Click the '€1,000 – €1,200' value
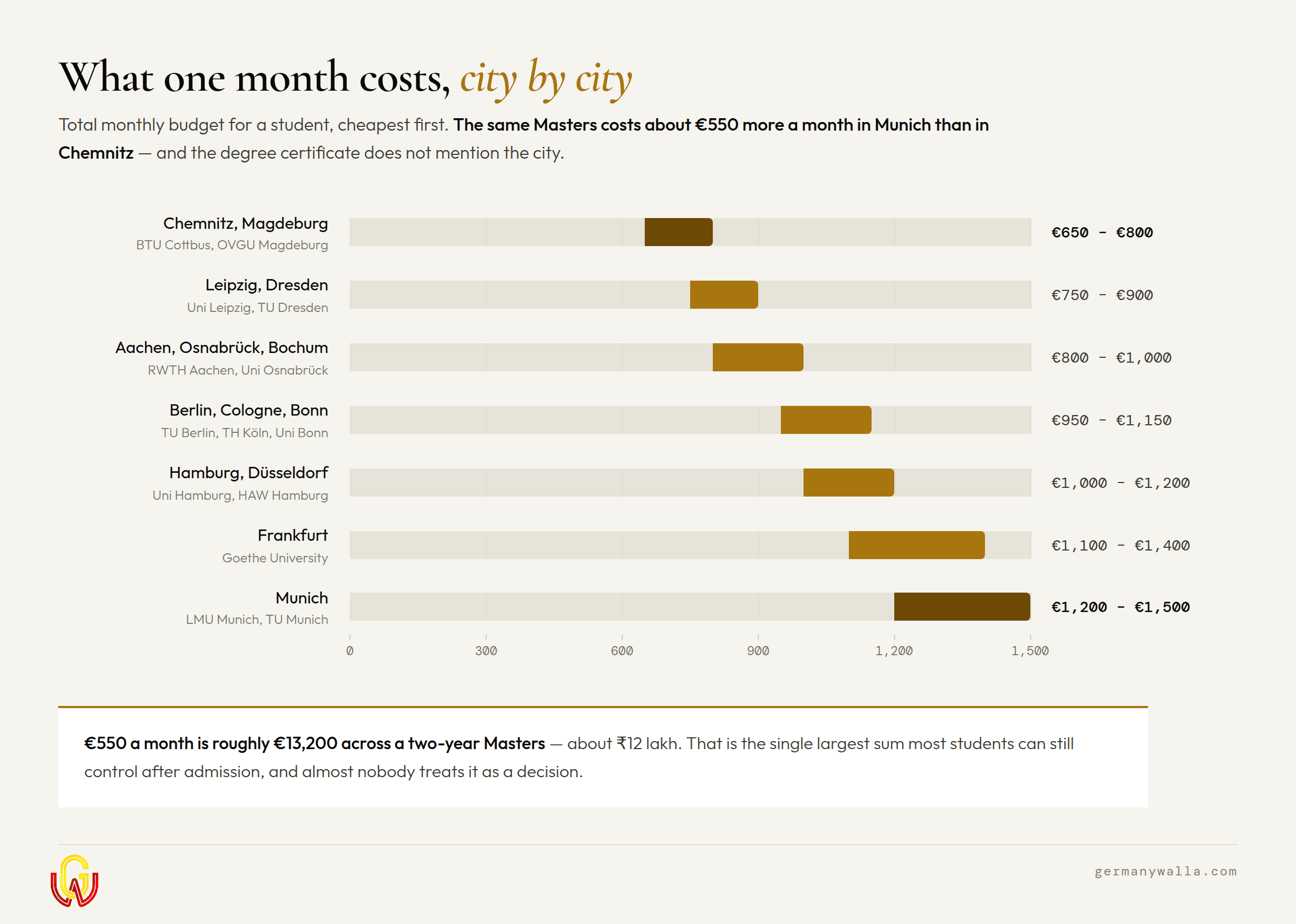 (1120, 483)
